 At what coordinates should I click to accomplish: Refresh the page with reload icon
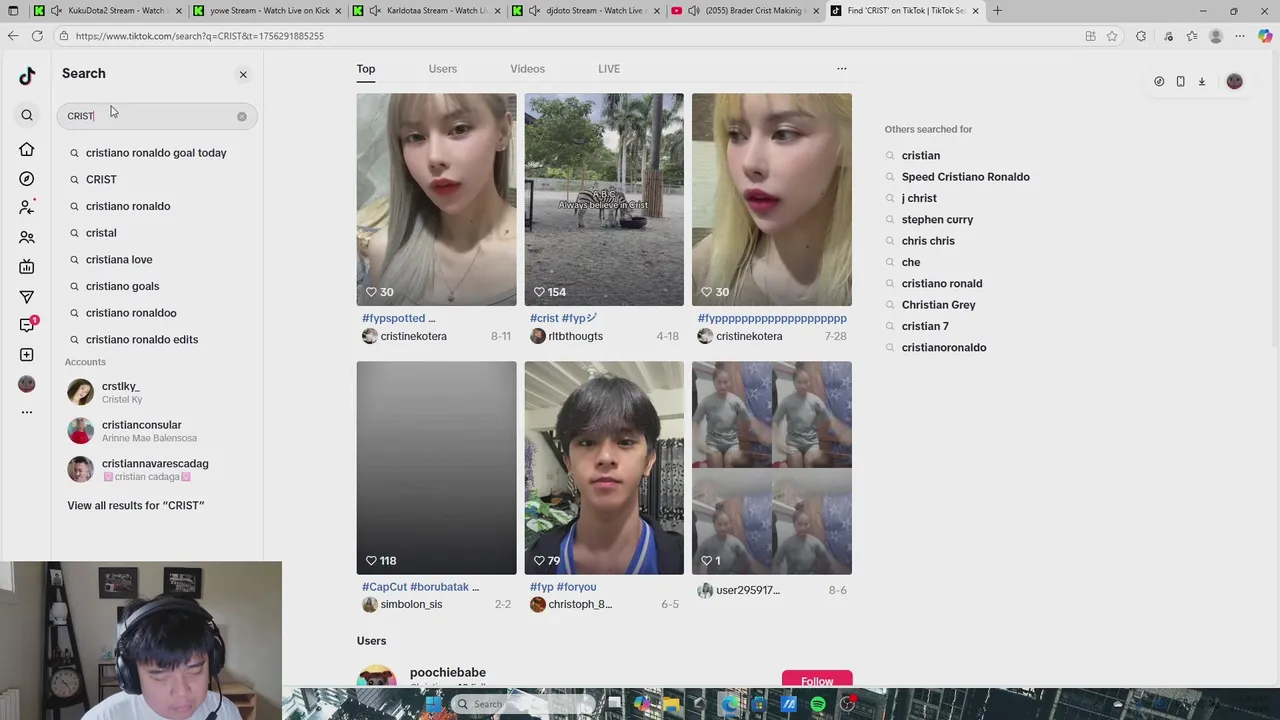coord(37,36)
